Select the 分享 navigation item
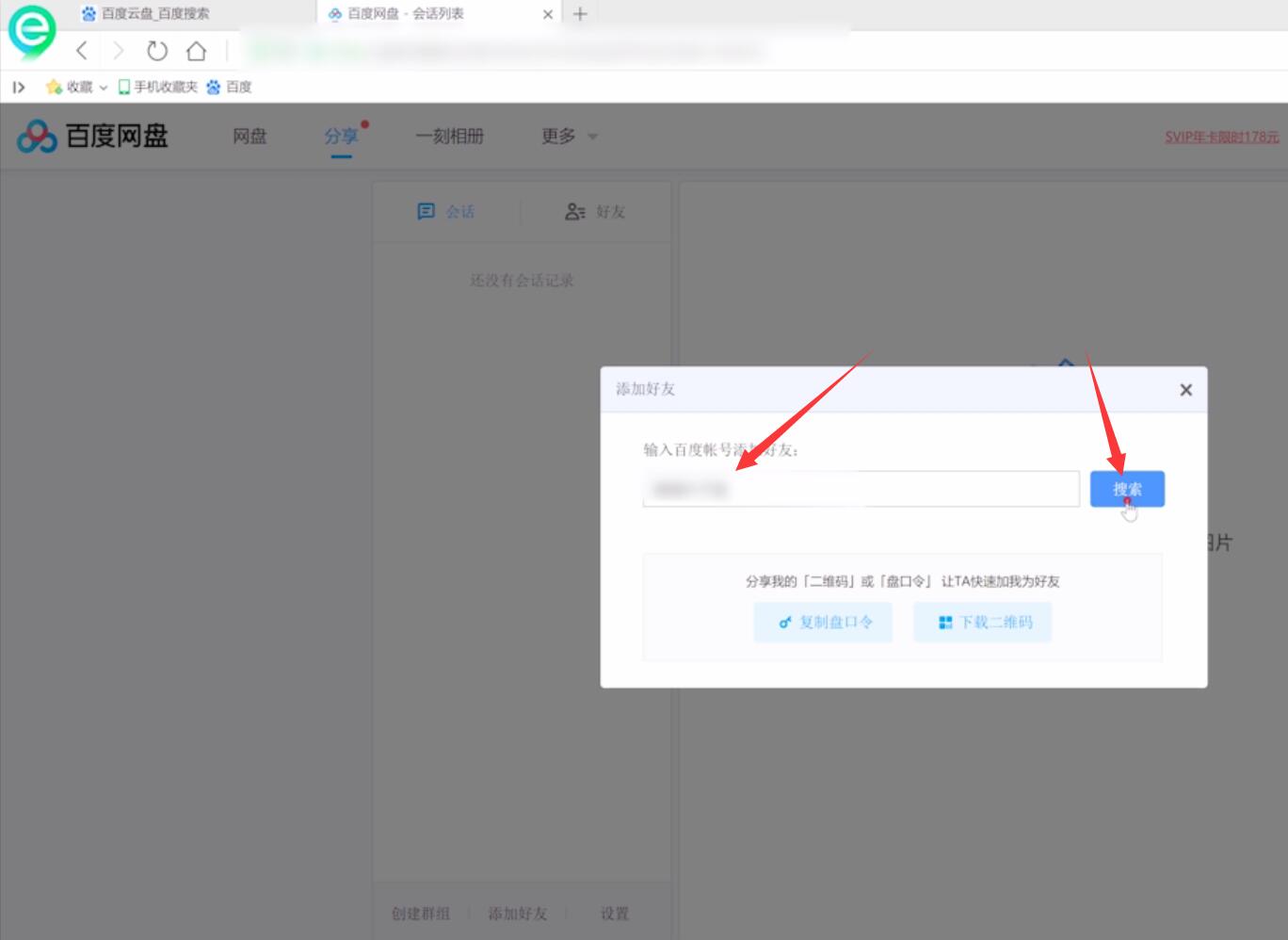Screen dimensions: 1288x940 pos(341,137)
